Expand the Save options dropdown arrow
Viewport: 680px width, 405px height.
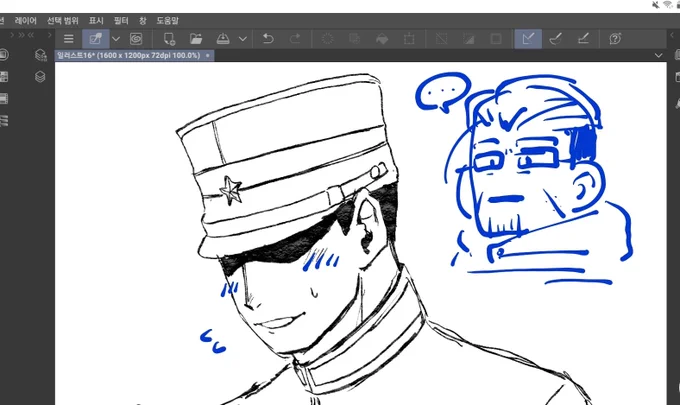click(x=243, y=39)
